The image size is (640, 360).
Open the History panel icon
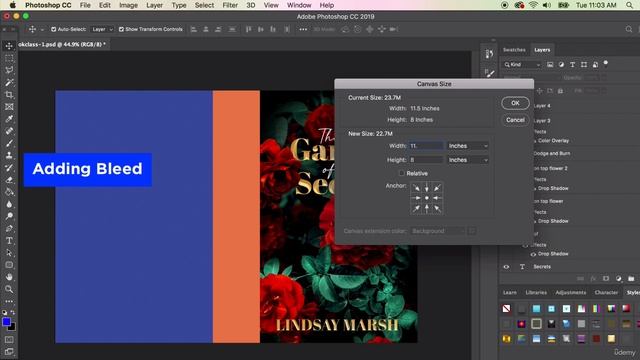[x=490, y=54]
